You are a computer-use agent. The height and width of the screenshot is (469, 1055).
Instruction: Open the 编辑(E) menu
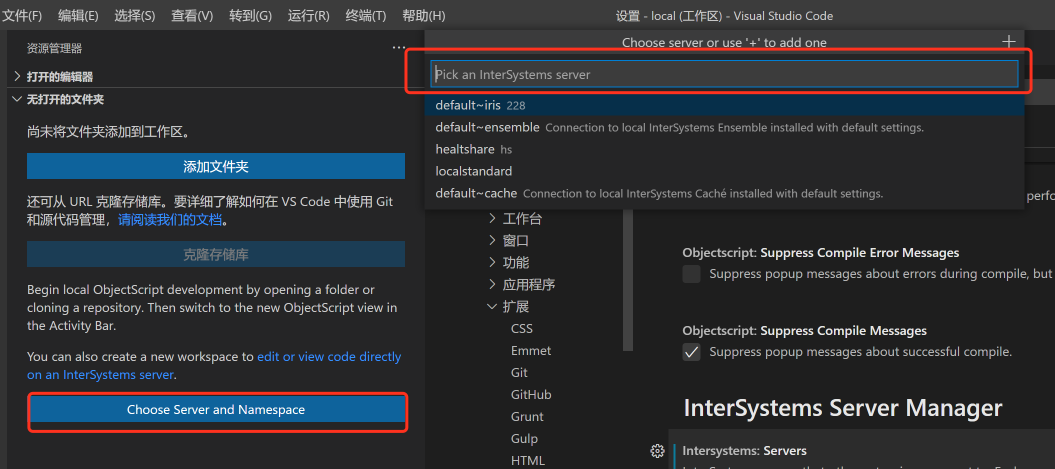point(78,15)
